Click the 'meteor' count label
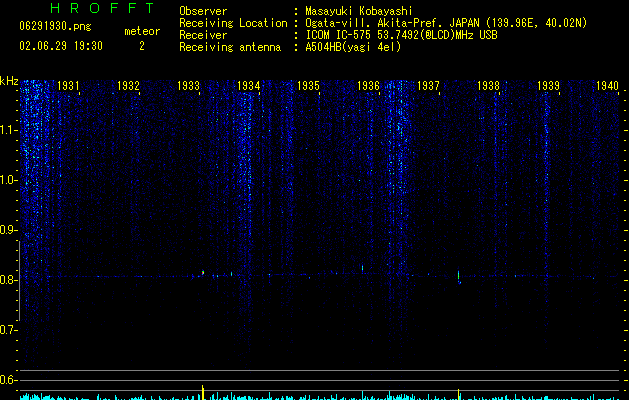The image size is (629, 400). pos(142,31)
